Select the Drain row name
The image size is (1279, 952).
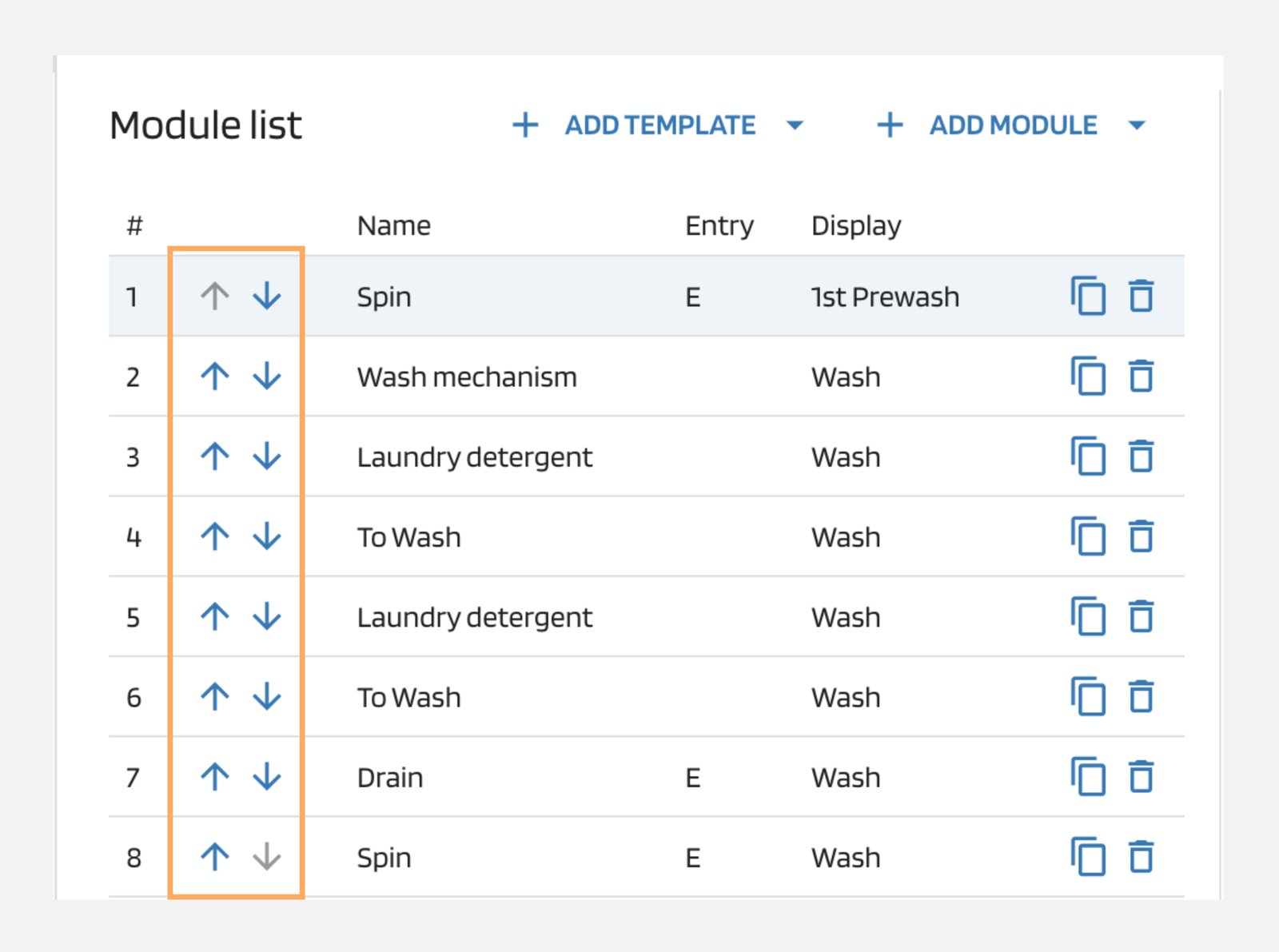coord(390,778)
